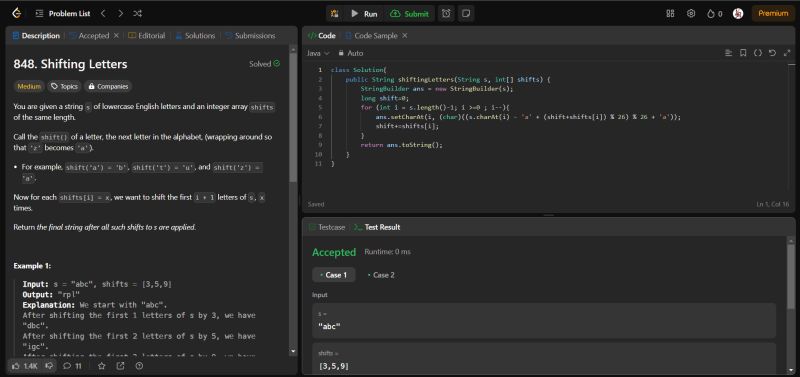Viewport: 800px width, 377px height.
Task: Like the problem with thumbs up
Action: [24, 366]
